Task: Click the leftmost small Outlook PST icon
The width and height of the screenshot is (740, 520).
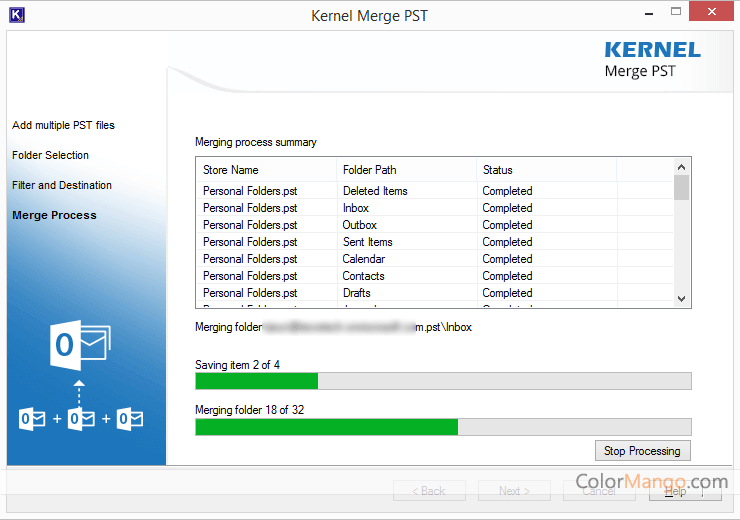Action: (x=32, y=418)
